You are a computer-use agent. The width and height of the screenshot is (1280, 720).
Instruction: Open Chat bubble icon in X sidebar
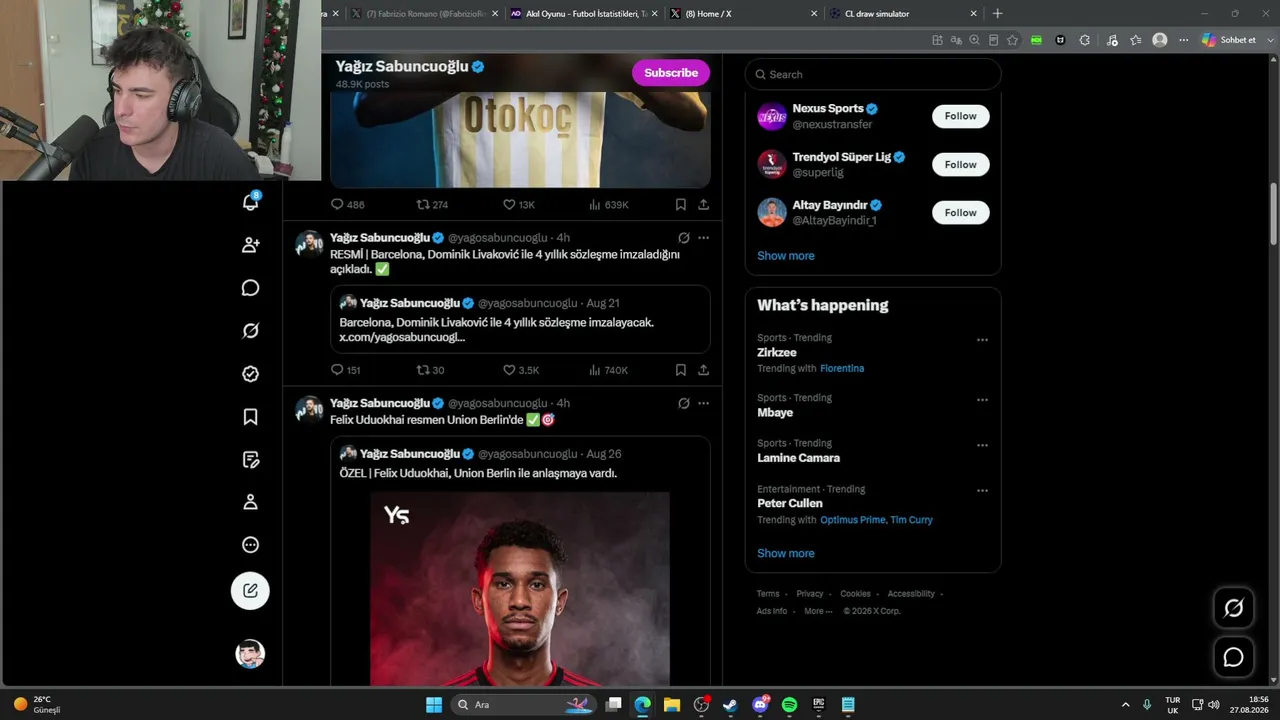click(250, 288)
